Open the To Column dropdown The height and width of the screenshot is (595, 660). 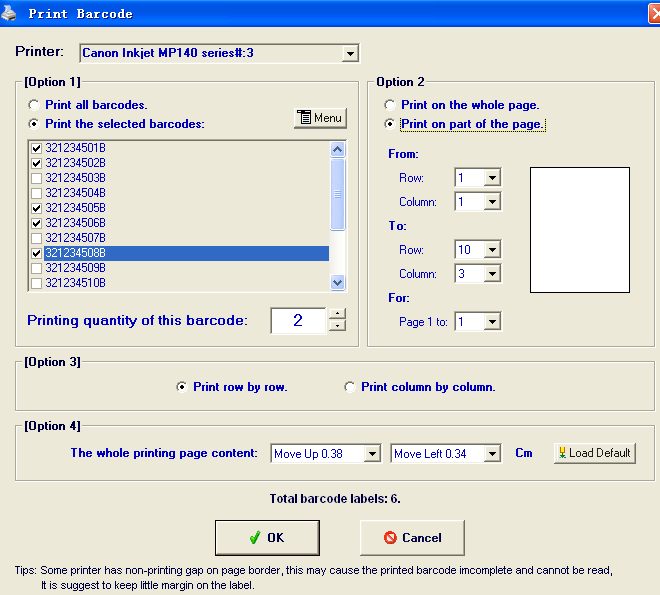(492, 274)
